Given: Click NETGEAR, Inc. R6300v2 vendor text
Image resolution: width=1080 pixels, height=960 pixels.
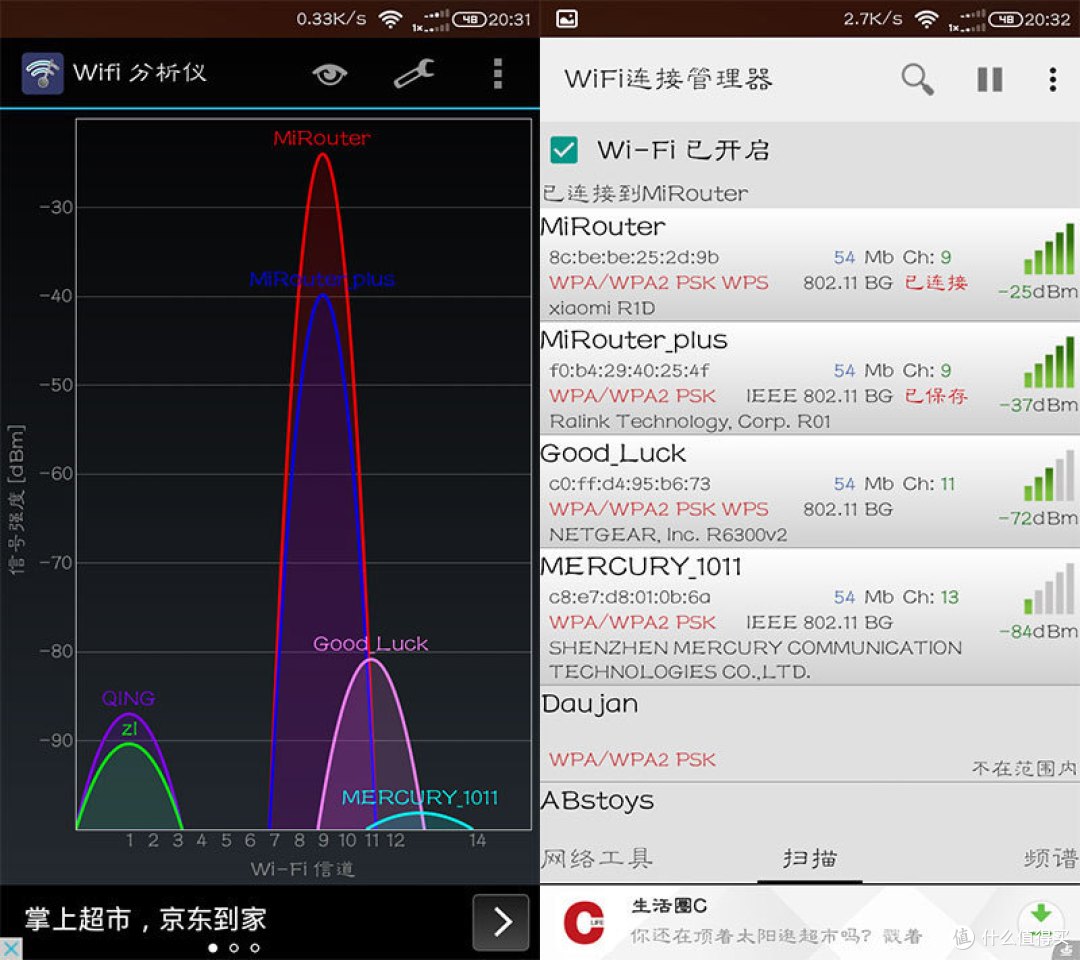Looking at the screenshot, I should click(667, 534).
